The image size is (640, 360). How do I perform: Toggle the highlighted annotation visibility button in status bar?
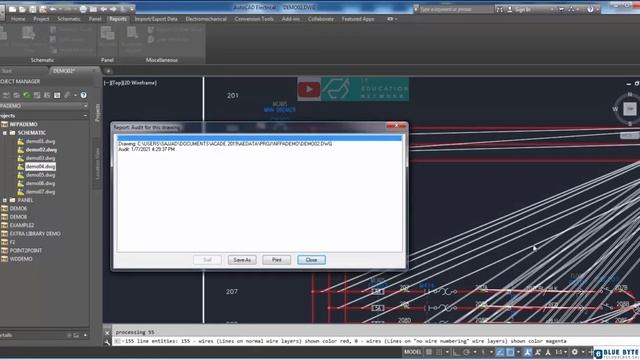pyautogui.click(x=527, y=352)
